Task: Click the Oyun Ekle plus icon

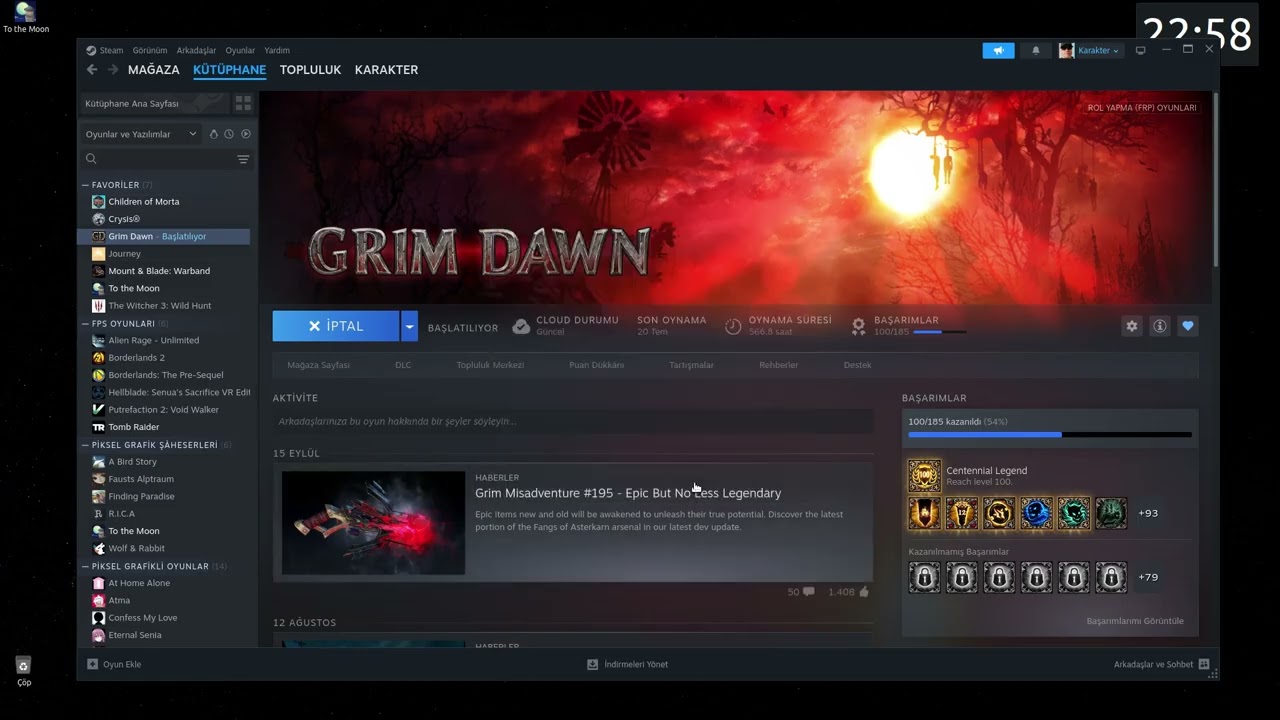Action: tap(93, 664)
